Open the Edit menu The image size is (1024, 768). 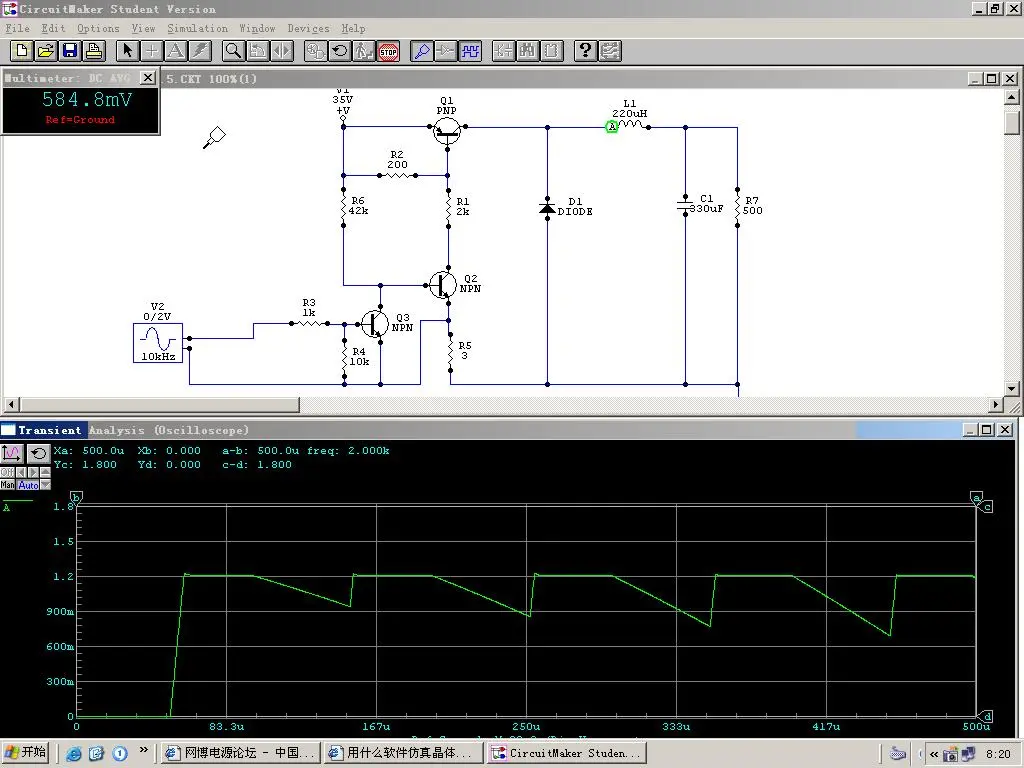pyautogui.click(x=53, y=29)
